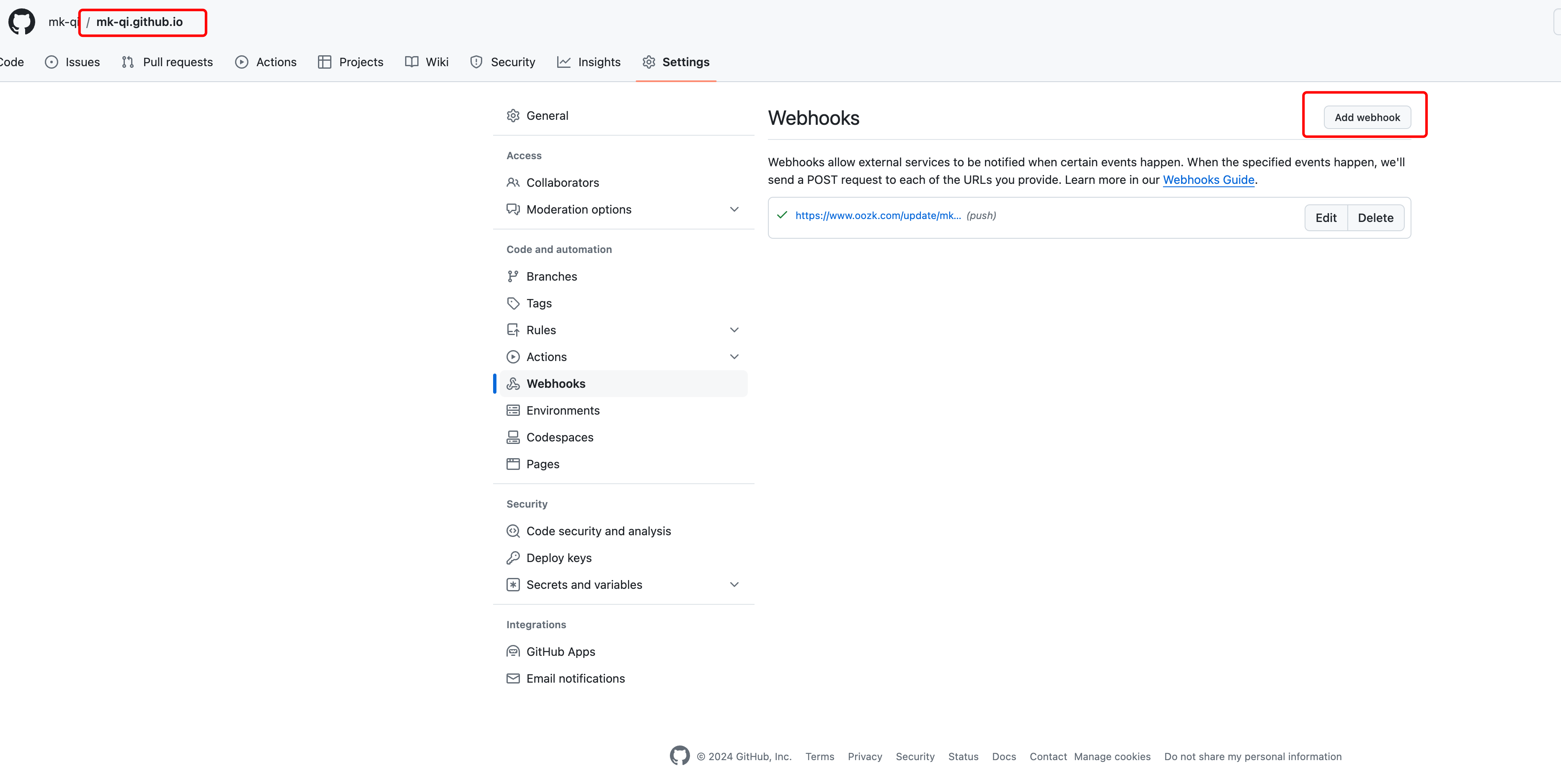Viewport: 1561px width, 784px height.
Task: Click the Deploy keys key icon
Action: (513, 557)
